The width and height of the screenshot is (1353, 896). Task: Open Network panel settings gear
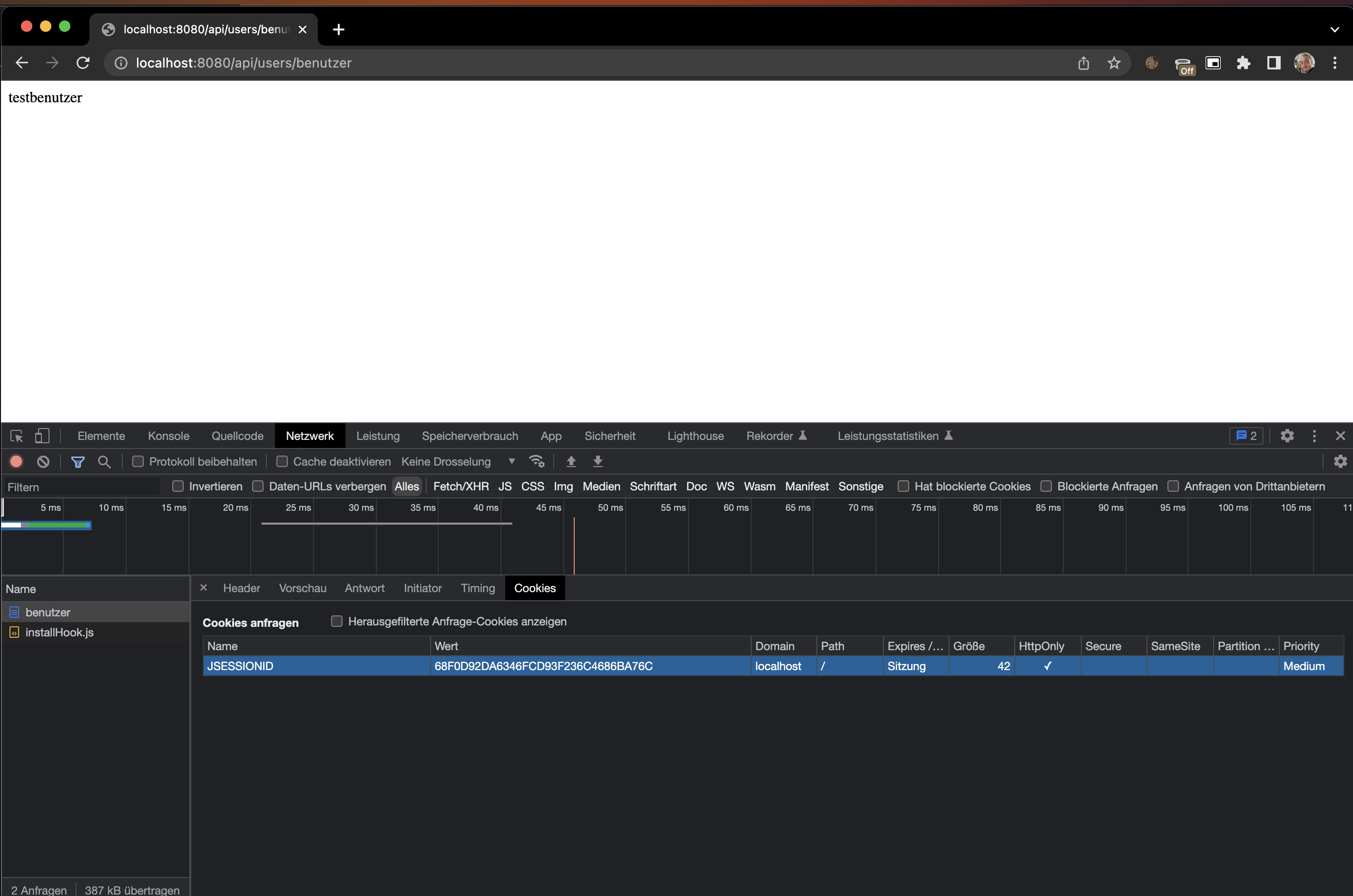[x=1340, y=461]
